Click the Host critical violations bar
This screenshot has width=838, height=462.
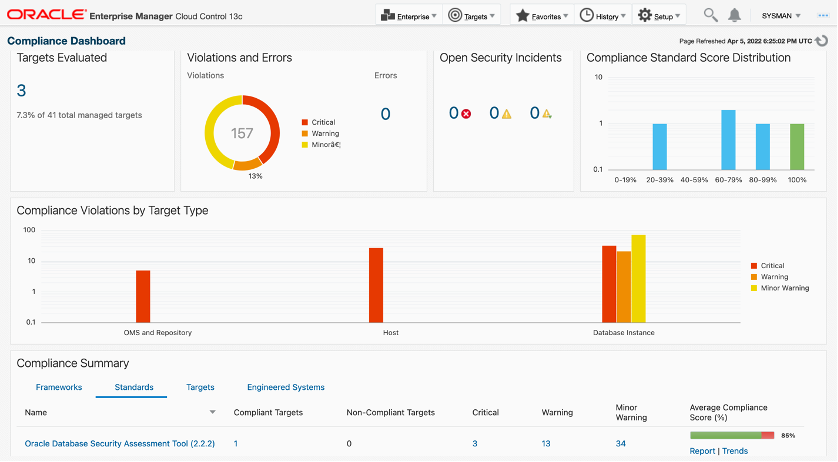pos(376,284)
